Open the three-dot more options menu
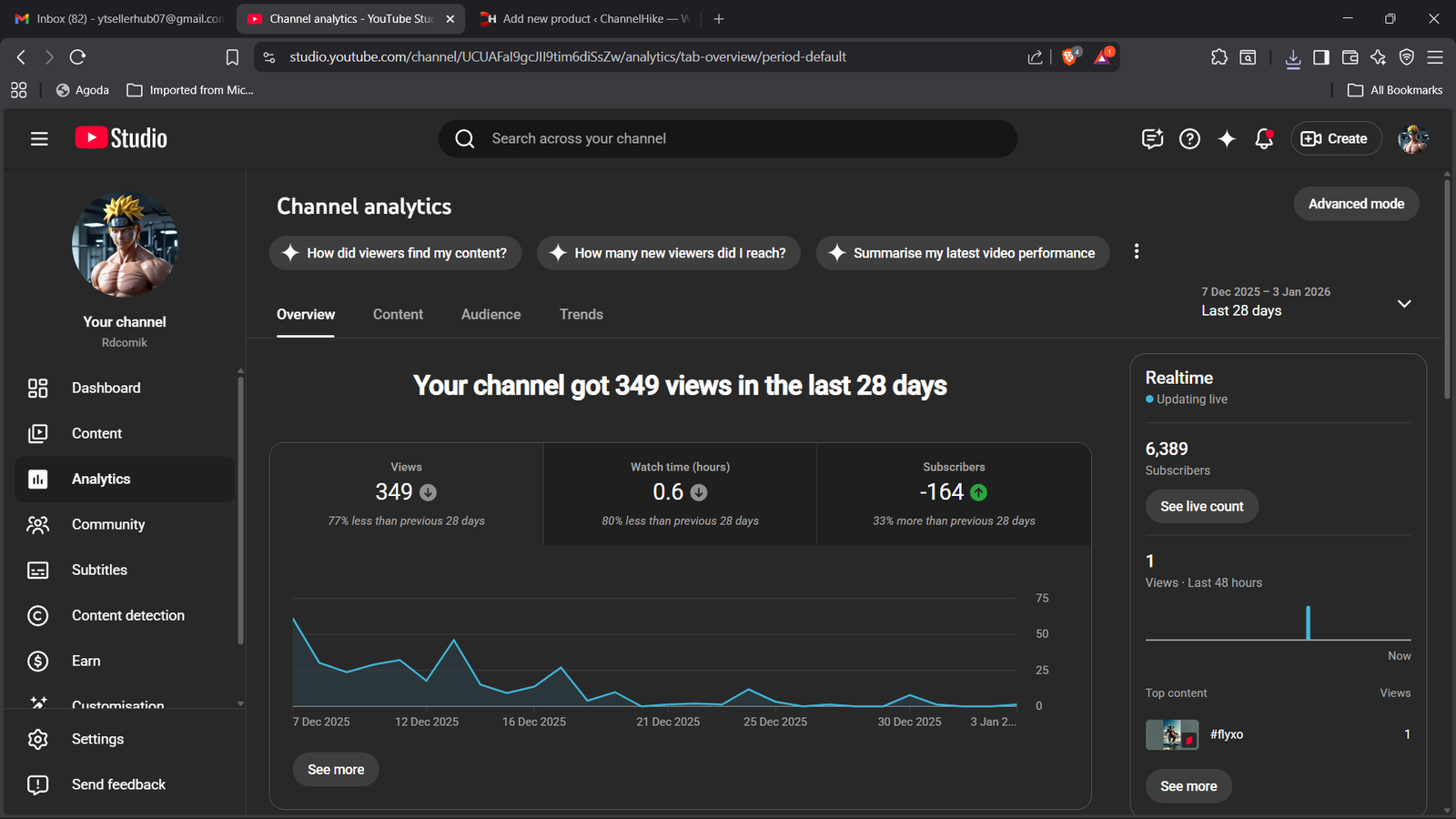Viewport: 1456px width, 819px height. (1137, 252)
